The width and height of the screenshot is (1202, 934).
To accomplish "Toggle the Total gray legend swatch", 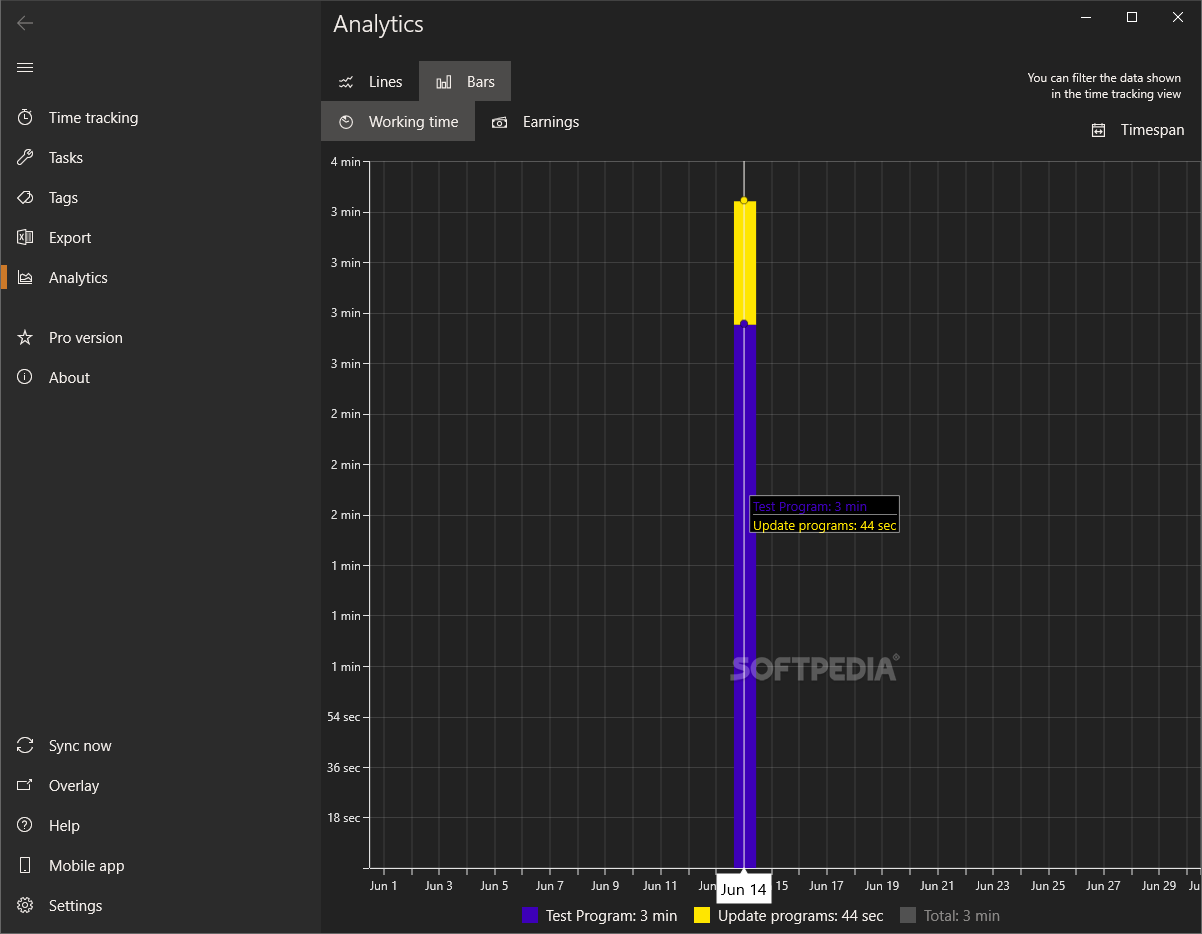I will (908, 915).
